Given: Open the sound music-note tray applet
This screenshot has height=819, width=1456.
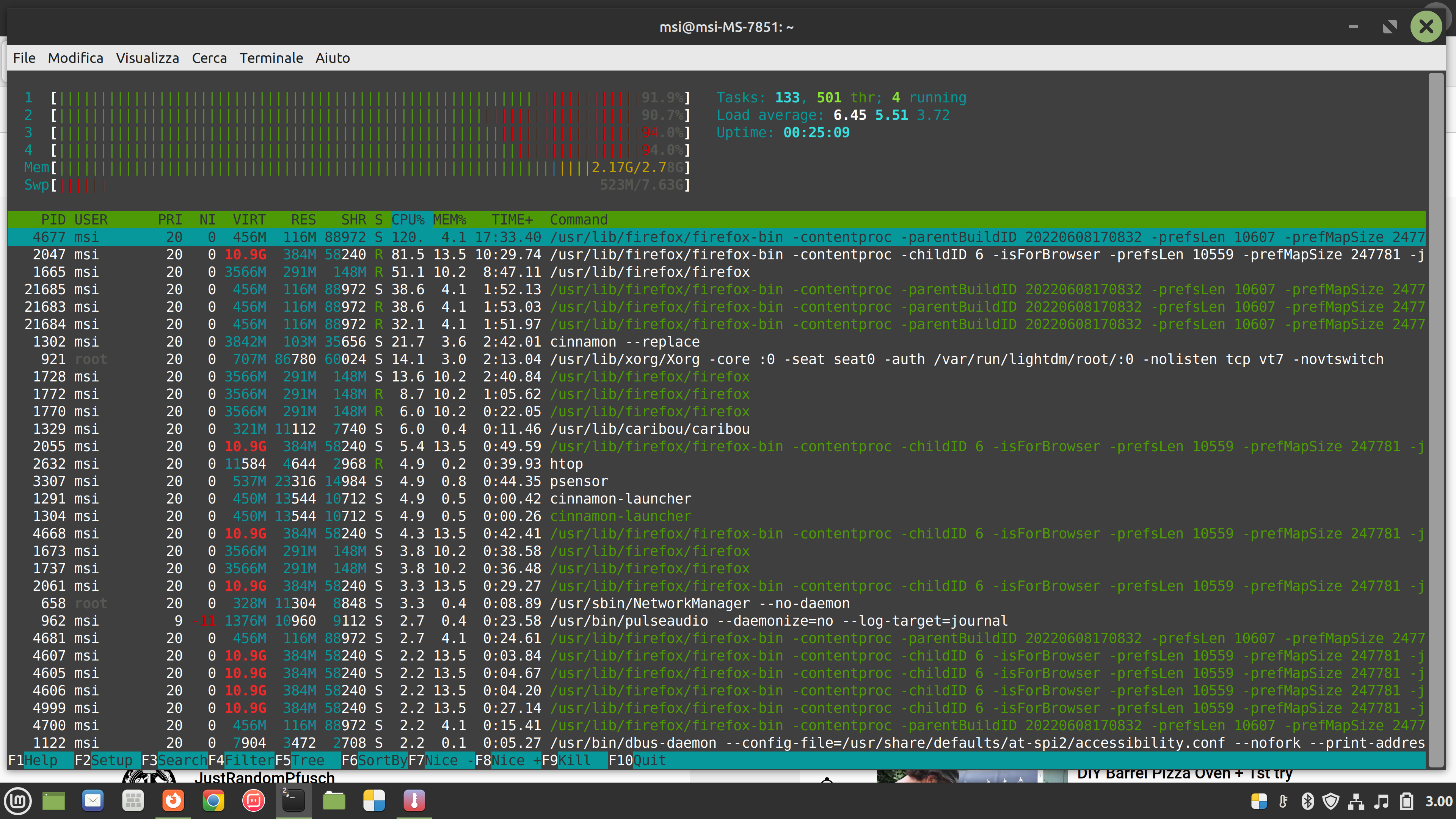Looking at the screenshot, I should click(1381, 802).
